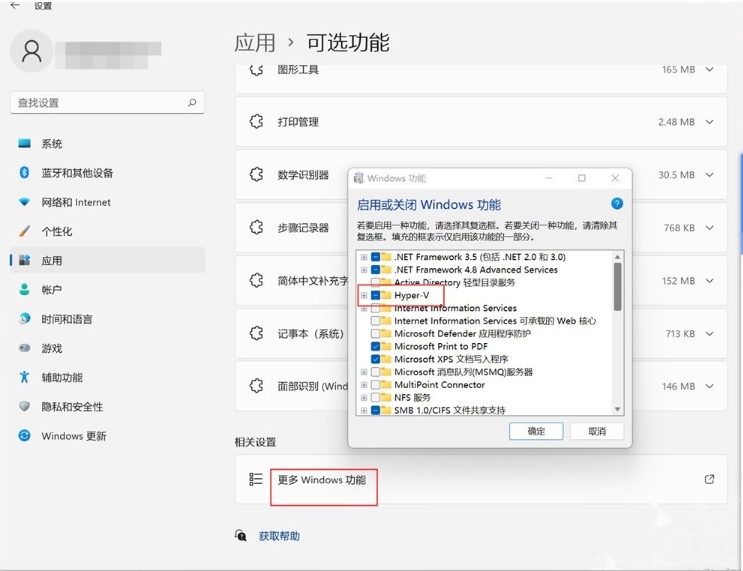
Task: Open 辅助功能 settings category
Action: [x=108, y=377]
